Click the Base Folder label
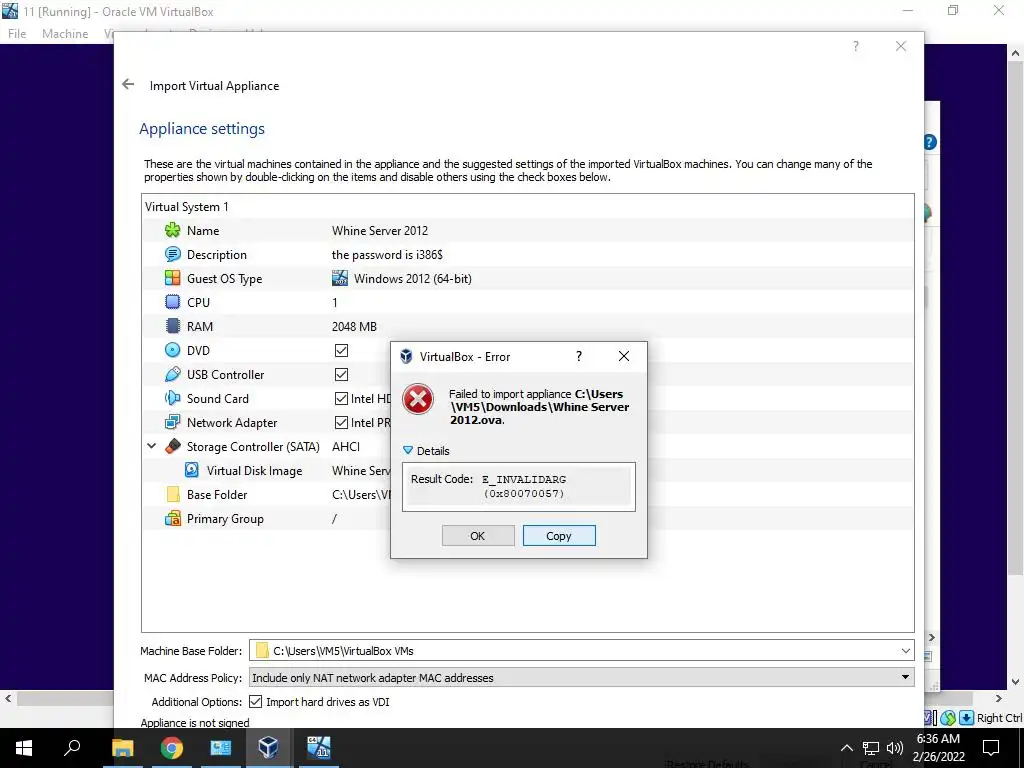Viewport: 1024px width, 768px height. point(217,494)
